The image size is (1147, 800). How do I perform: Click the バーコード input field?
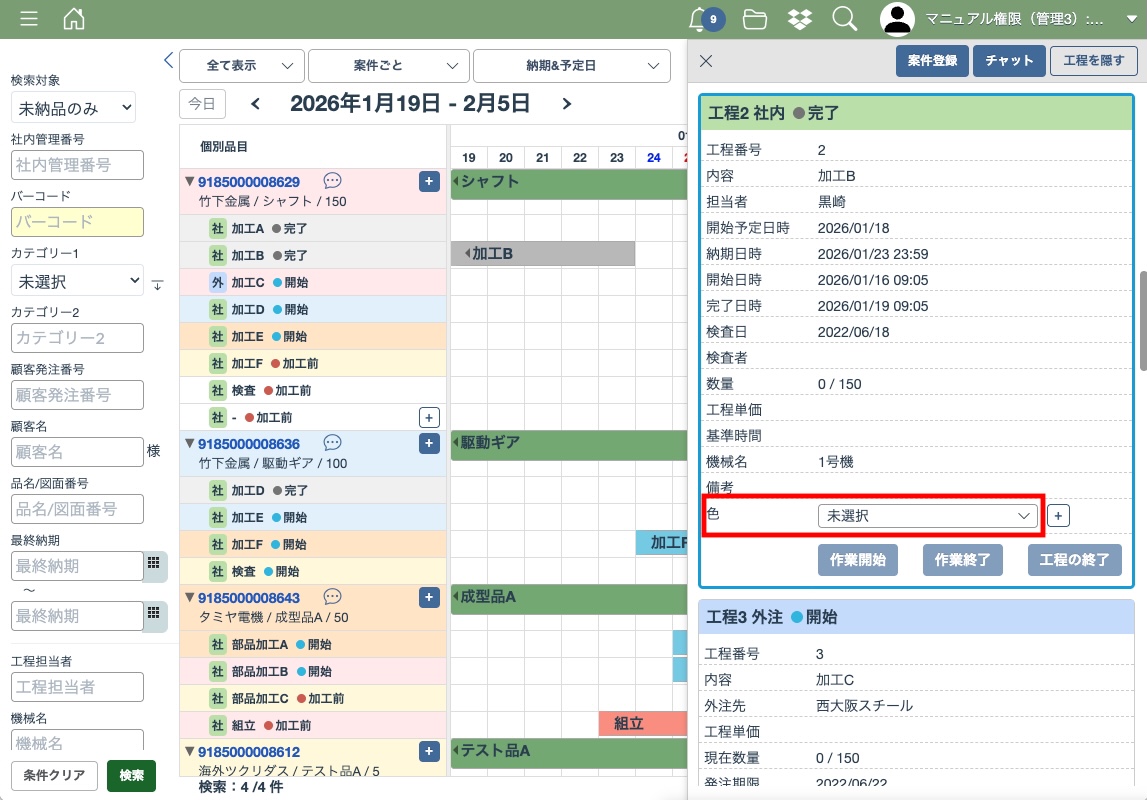coord(77,222)
